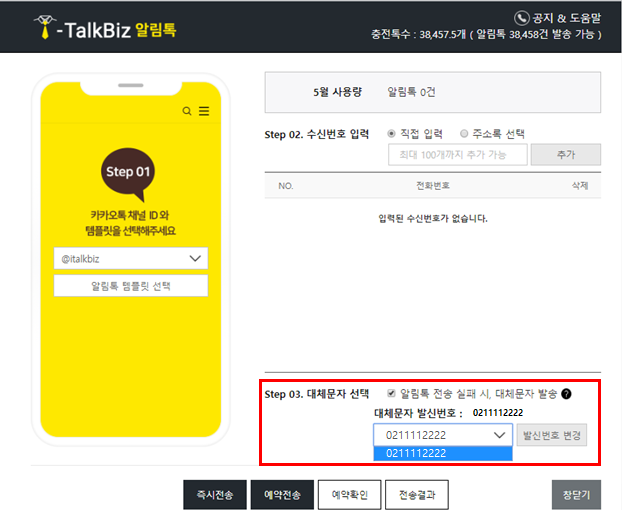Click the 예약전송 button
This screenshot has height=510, width=622.
[282, 495]
